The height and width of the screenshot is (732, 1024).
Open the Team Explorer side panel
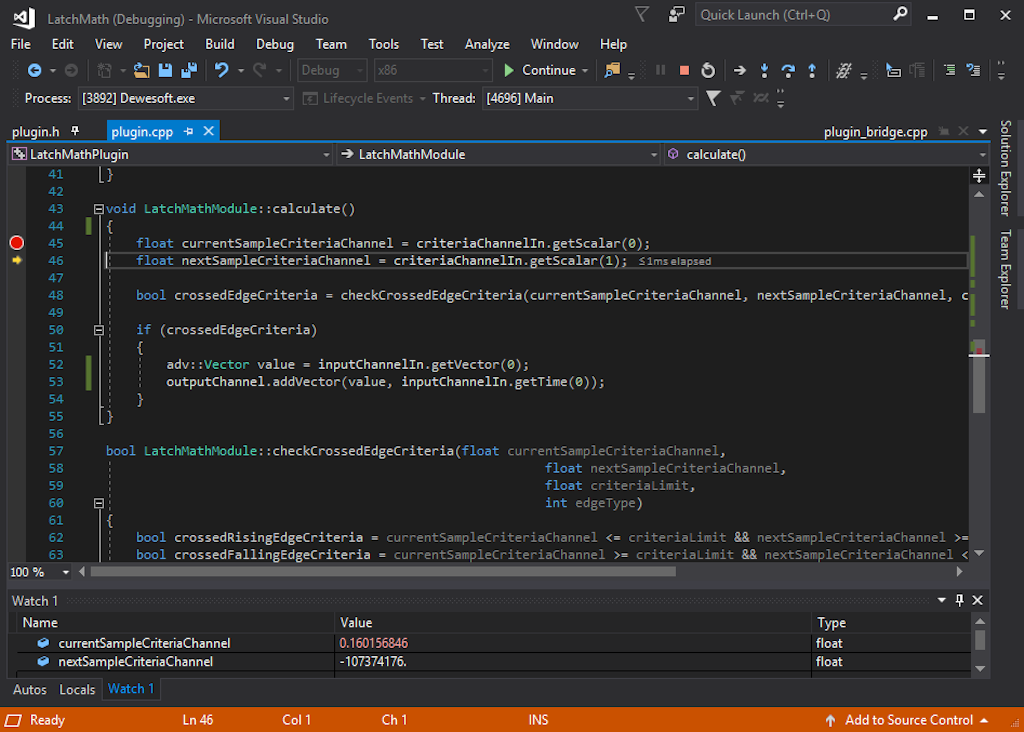1006,268
